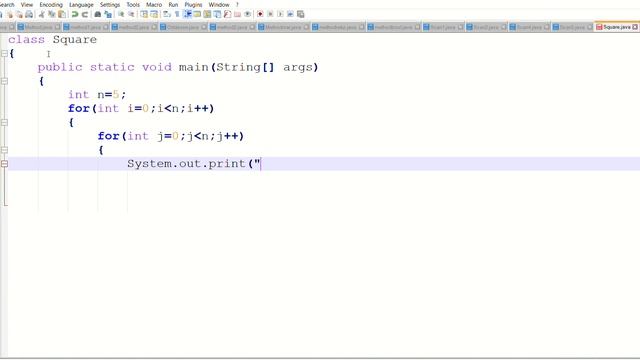Screen dimensions: 640x360
Task: Open the Encoding menu
Action: point(51,4)
